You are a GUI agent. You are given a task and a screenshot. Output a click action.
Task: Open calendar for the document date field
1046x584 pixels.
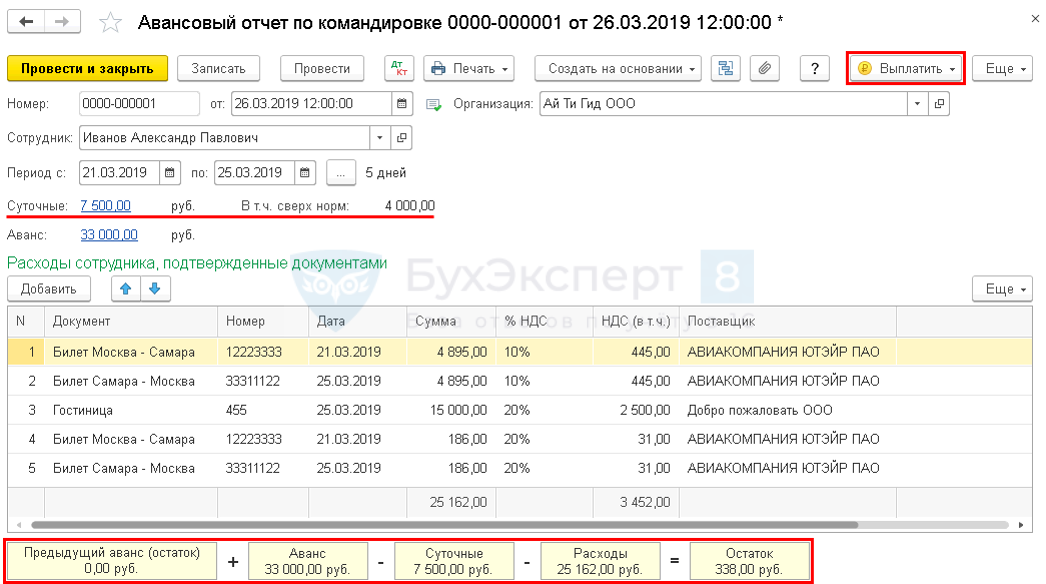(x=402, y=103)
